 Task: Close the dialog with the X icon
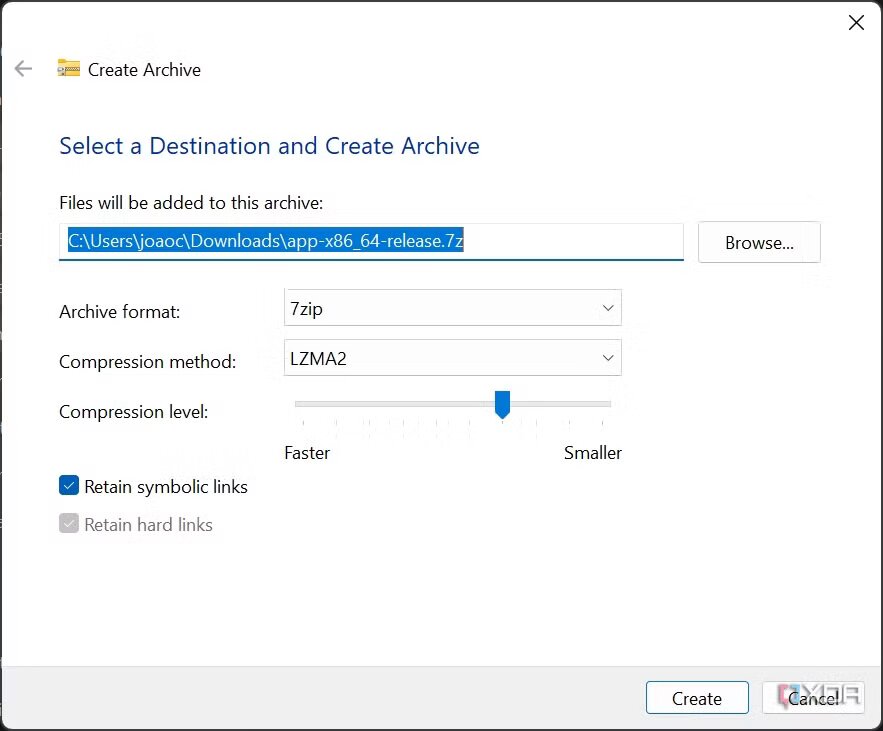click(x=856, y=23)
